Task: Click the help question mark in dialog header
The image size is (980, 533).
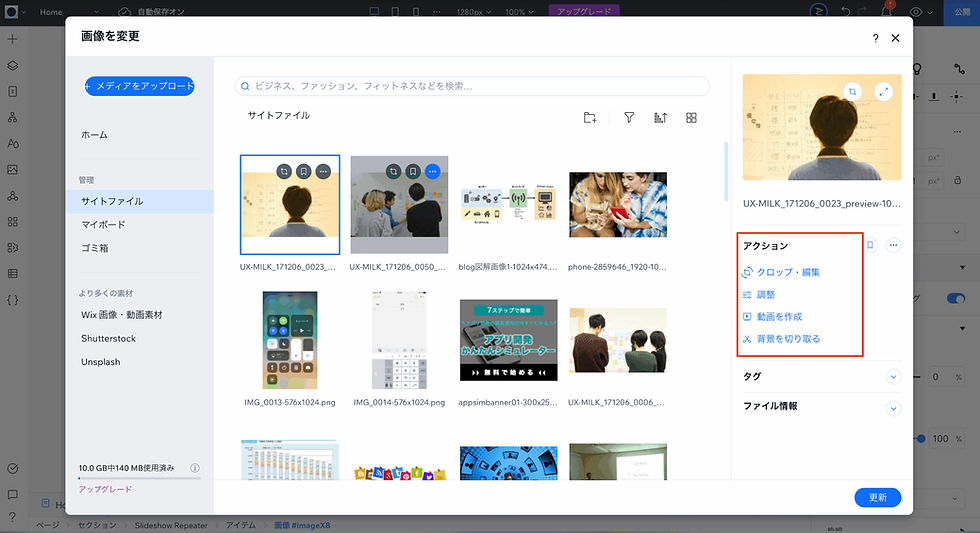Action: (x=875, y=38)
